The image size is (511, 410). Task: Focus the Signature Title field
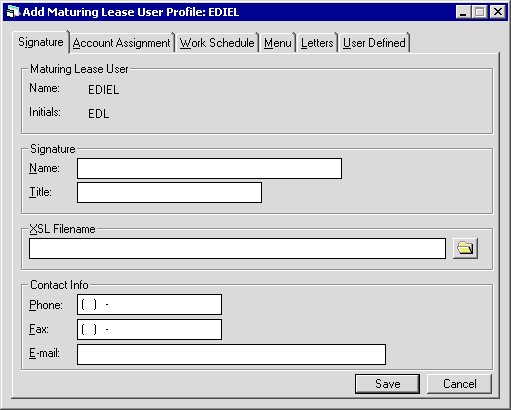click(x=169, y=192)
